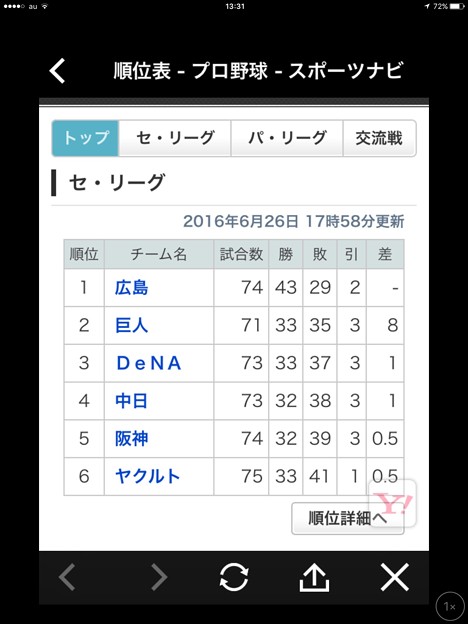Reload the page with the refresh icon
The height and width of the screenshot is (624, 468).
[234, 577]
